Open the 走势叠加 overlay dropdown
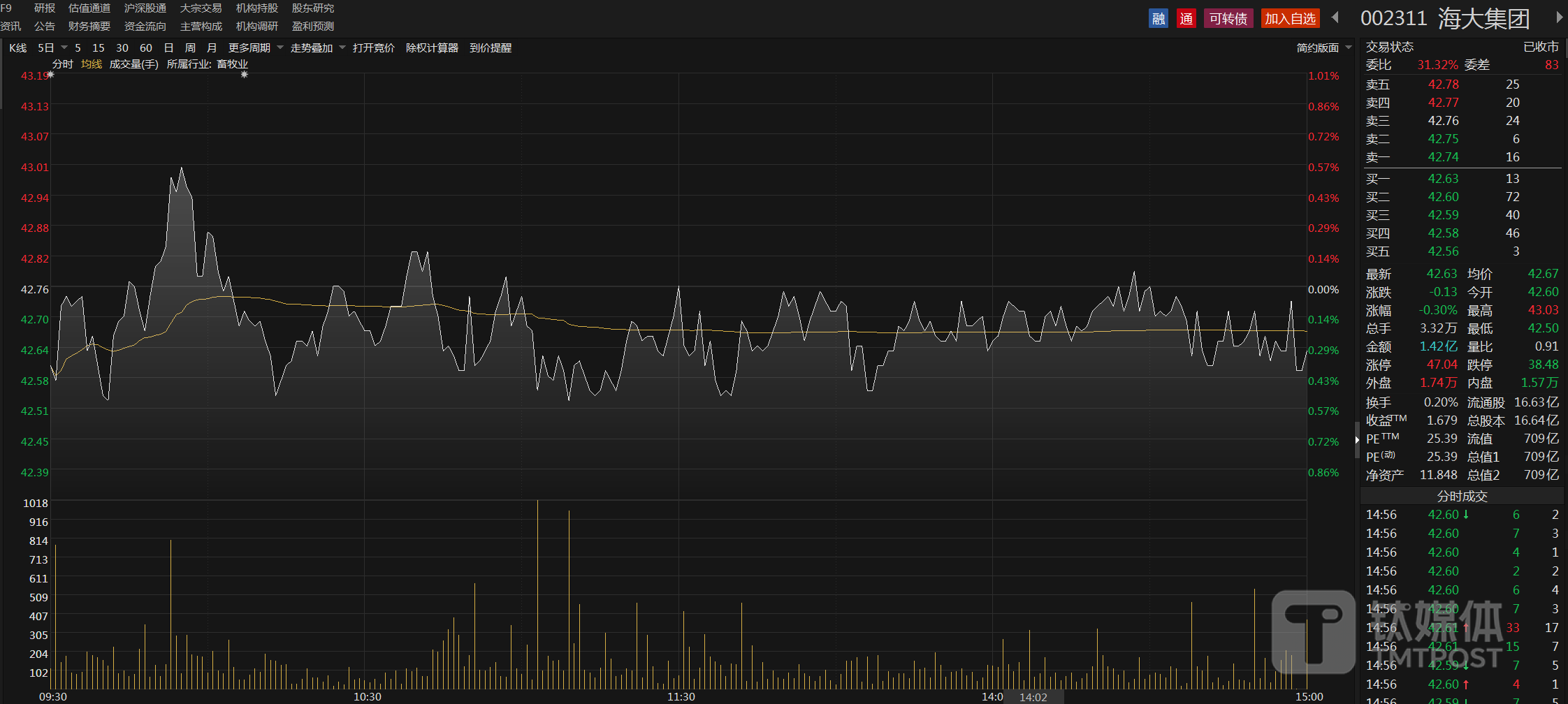Viewport: 1568px width, 704px height. [x=342, y=47]
